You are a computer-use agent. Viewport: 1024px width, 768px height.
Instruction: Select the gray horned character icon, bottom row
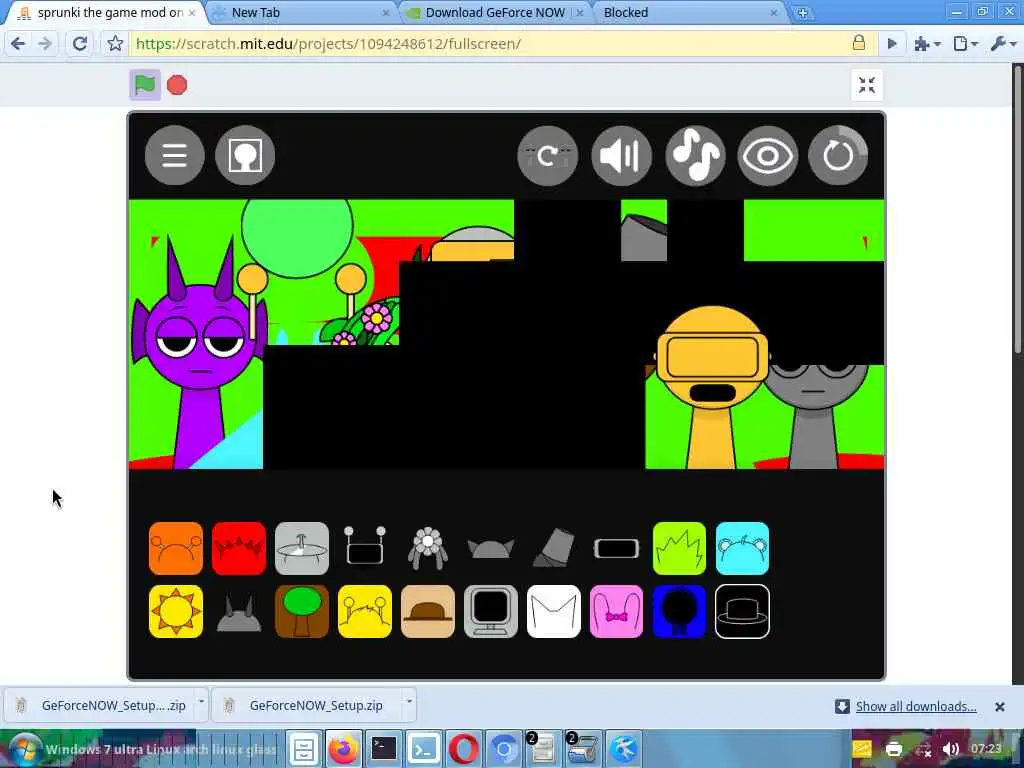click(239, 614)
